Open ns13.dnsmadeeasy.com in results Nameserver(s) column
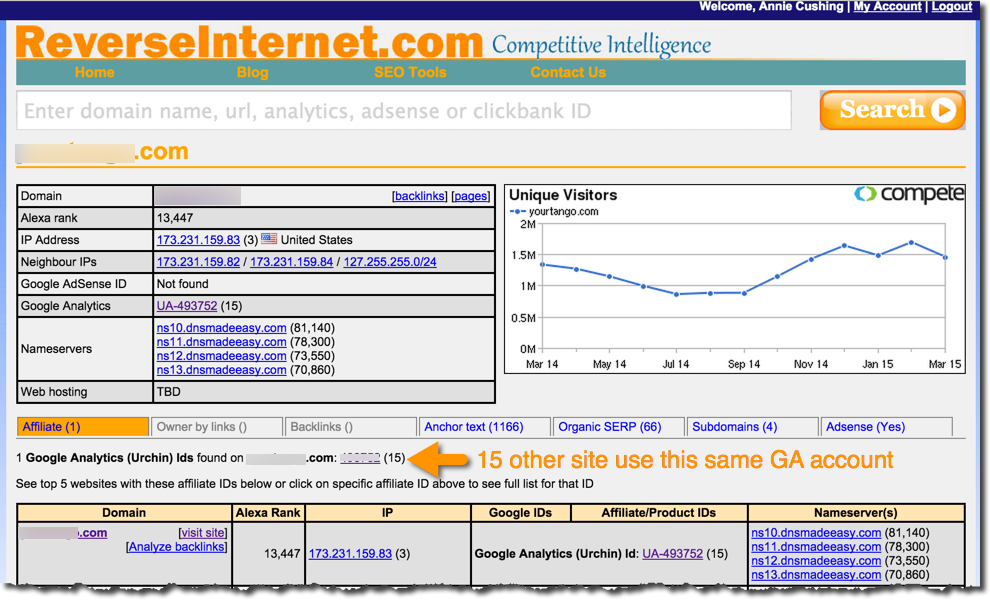The image size is (990, 601). 816,574
